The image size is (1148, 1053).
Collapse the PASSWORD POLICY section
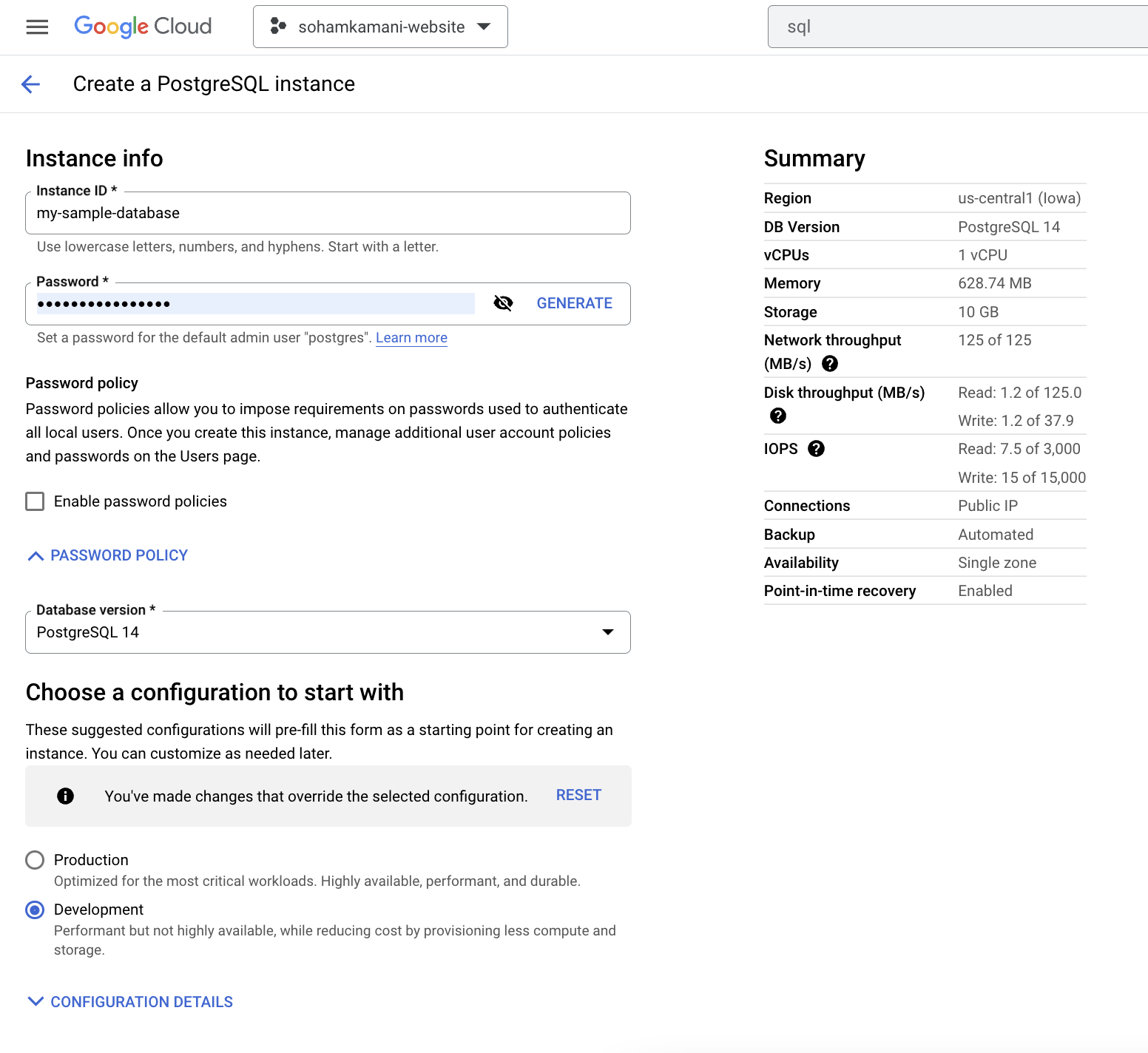coord(108,555)
